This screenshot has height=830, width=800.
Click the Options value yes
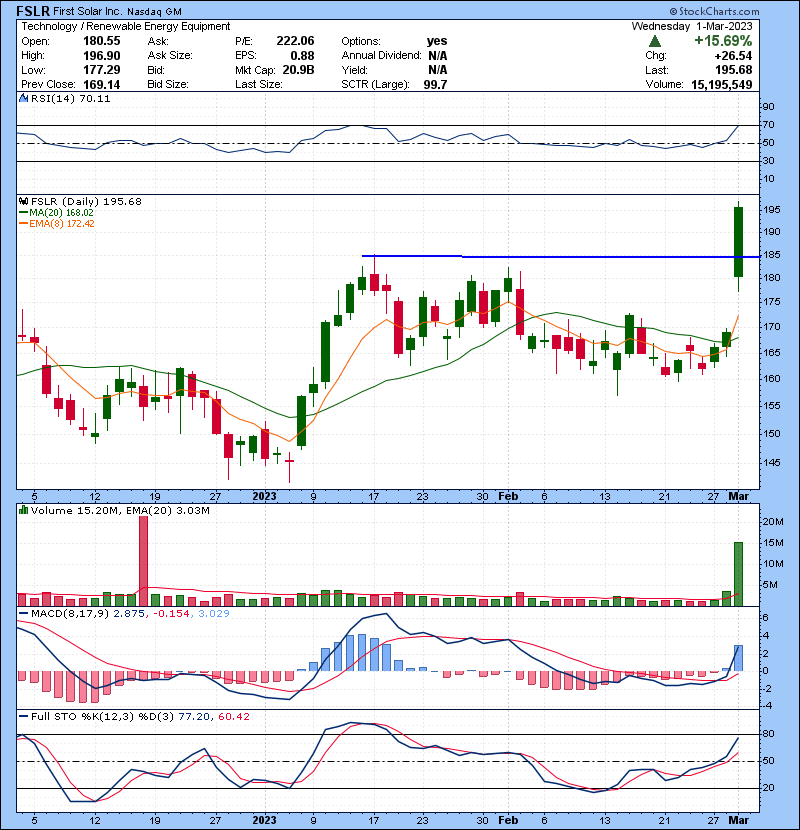(437, 41)
